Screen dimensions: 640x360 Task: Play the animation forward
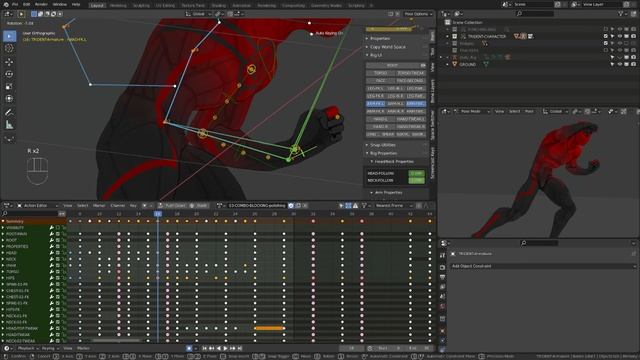(x=225, y=348)
